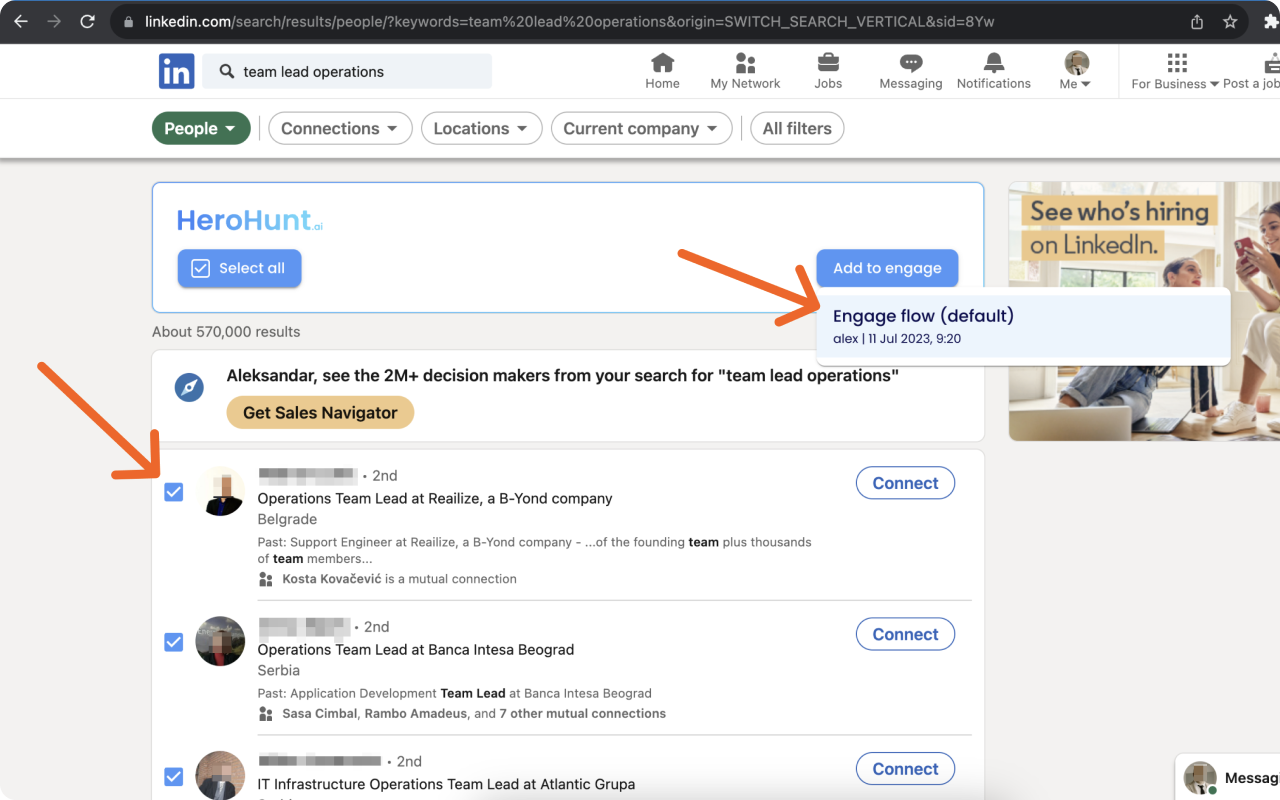Click 'Operations Team Lead at Banca Intesa Beograd'
This screenshot has width=1280, height=800.
coord(416,650)
